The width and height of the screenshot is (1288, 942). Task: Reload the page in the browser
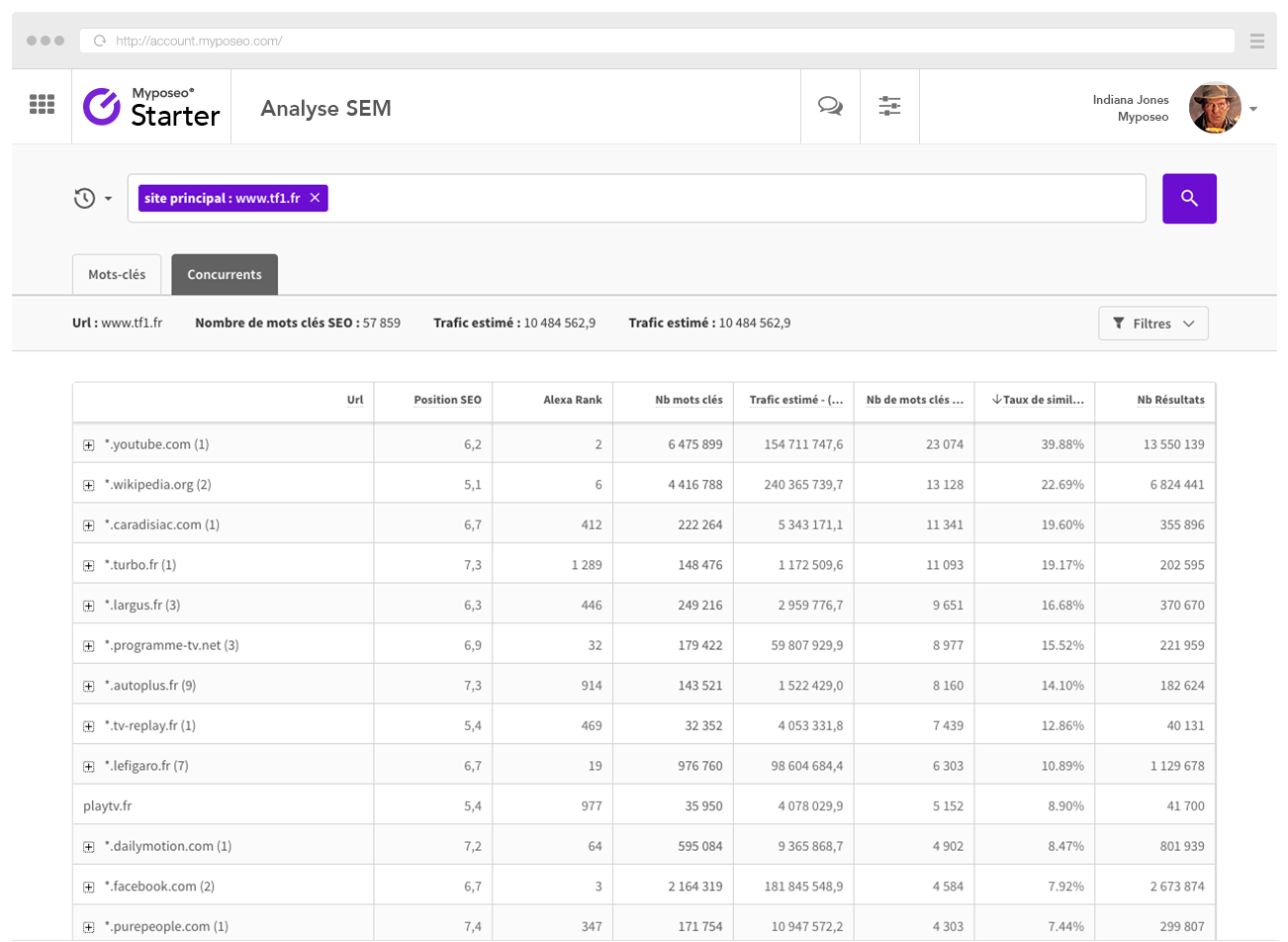click(99, 41)
